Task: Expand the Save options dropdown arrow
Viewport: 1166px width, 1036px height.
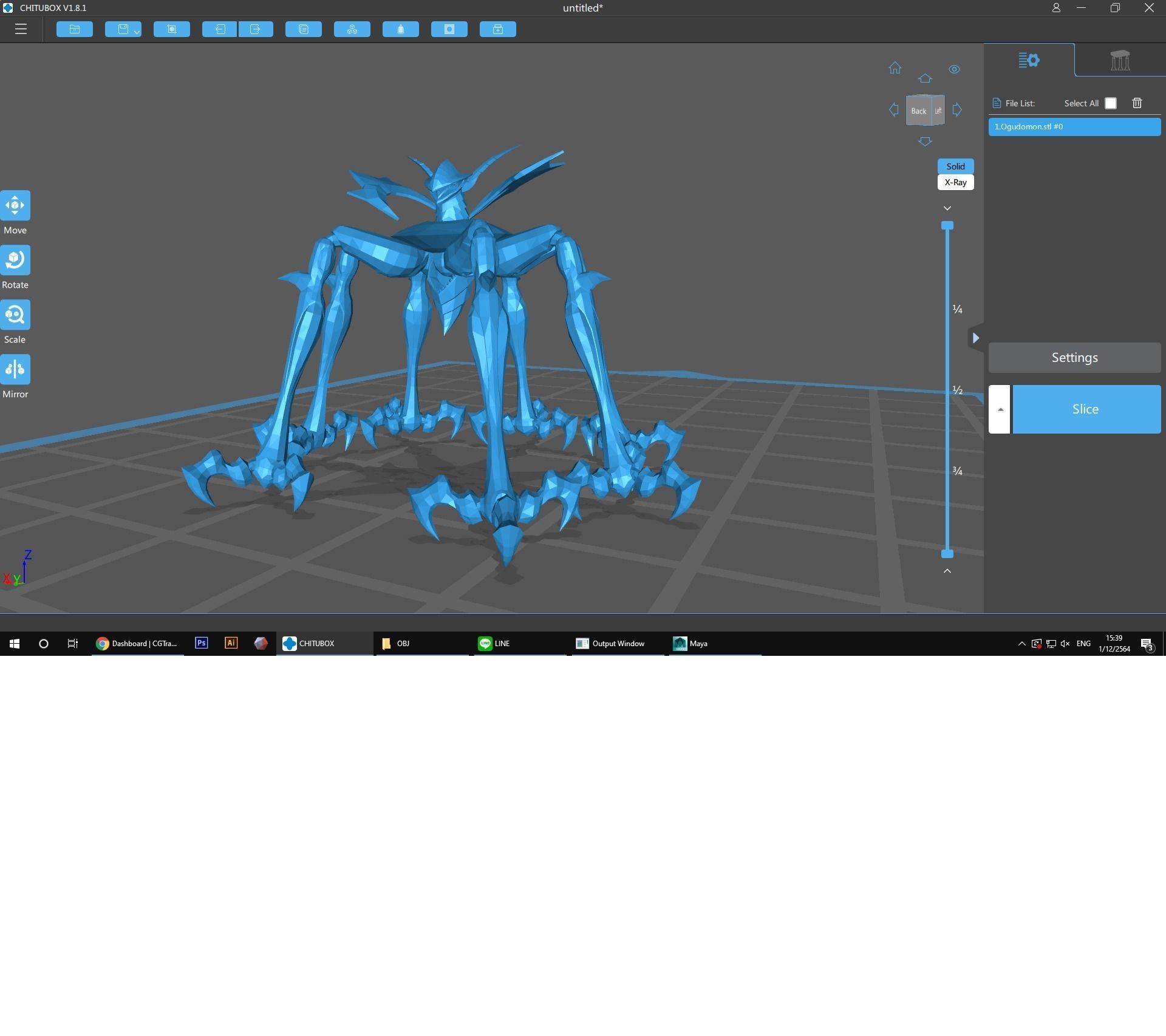Action: point(137,32)
